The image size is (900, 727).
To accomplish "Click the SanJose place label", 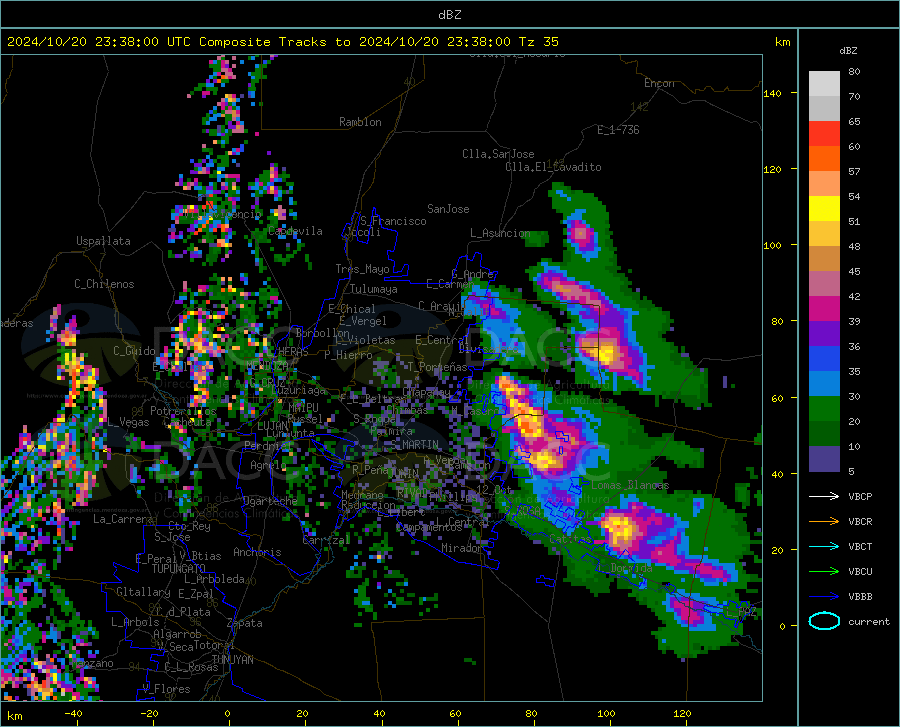I will (448, 209).
